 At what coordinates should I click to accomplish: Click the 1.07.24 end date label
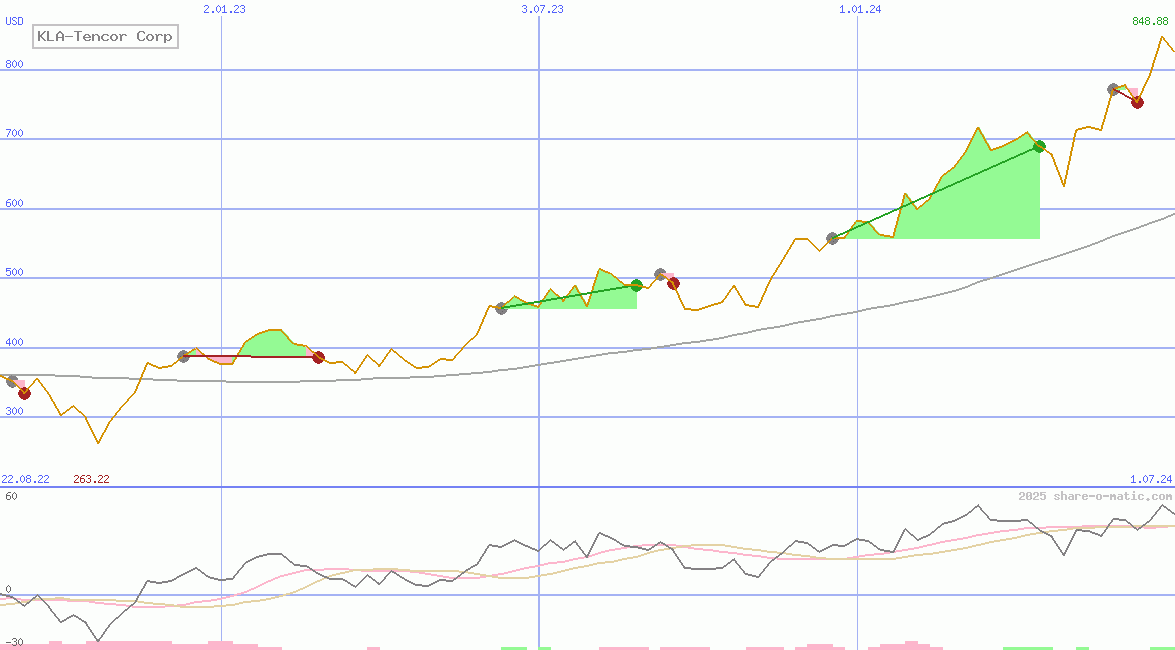pos(1151,479)
